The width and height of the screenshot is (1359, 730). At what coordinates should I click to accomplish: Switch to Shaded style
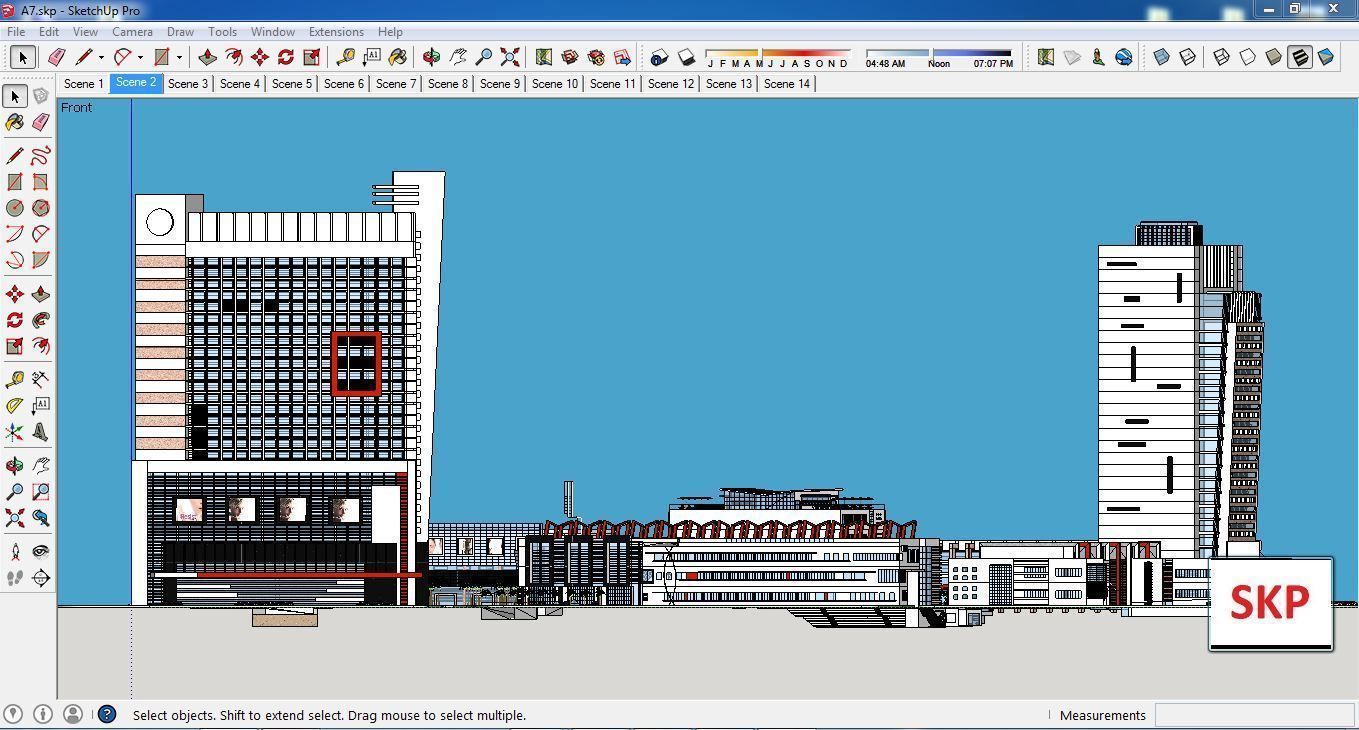coord(1274,57)
